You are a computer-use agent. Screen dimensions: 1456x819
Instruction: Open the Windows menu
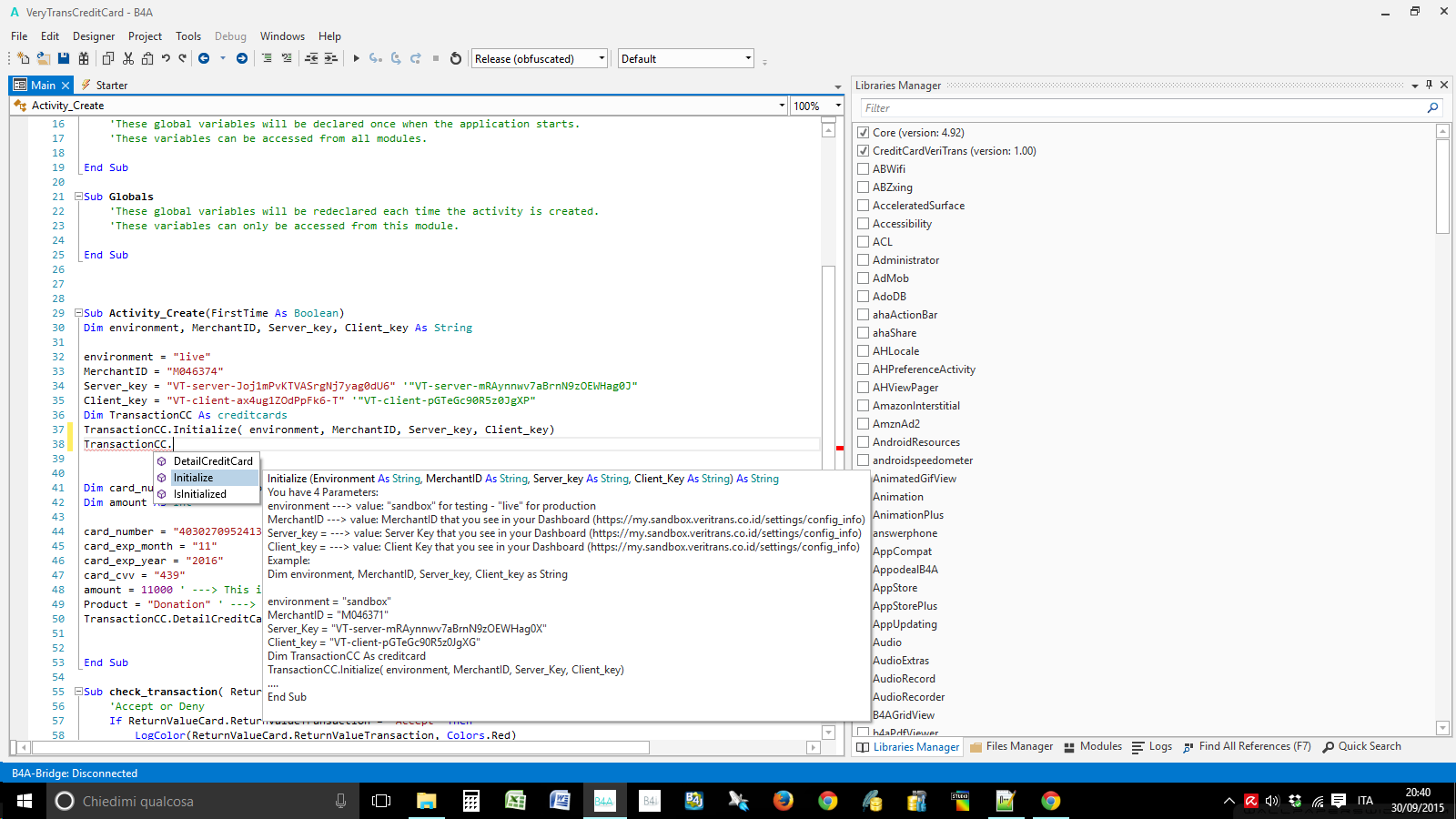point(282,36)
